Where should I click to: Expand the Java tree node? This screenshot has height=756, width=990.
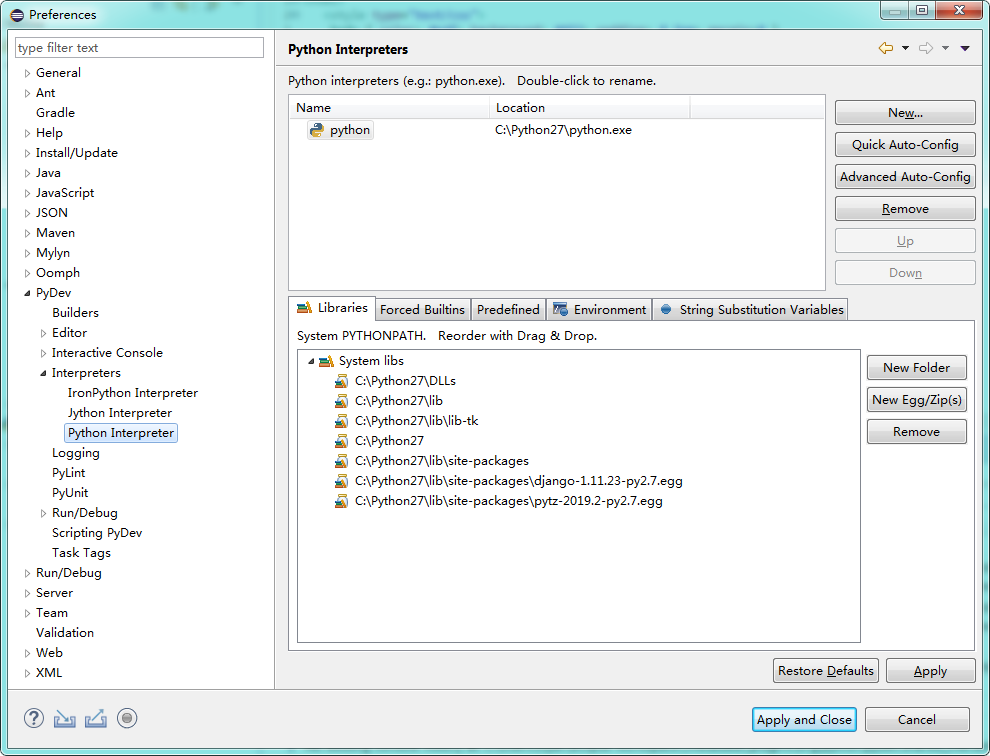27,173
